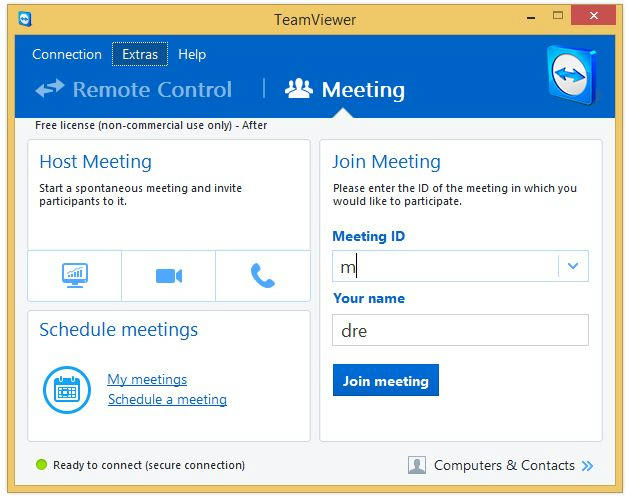Viewport: 627px width, 498px height.
Task: Click the Schedule meetings heading
Action: [x=118, y=330]
